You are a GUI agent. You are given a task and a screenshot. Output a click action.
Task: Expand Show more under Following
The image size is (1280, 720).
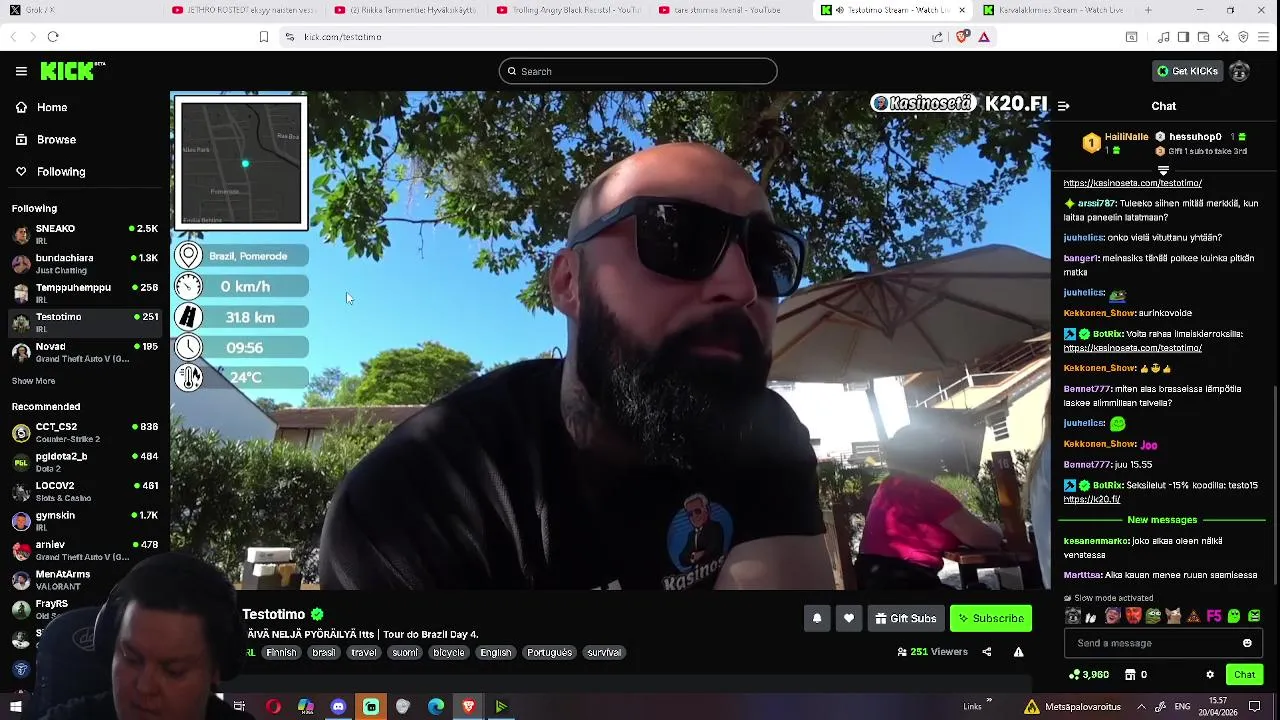coord(33,381)
